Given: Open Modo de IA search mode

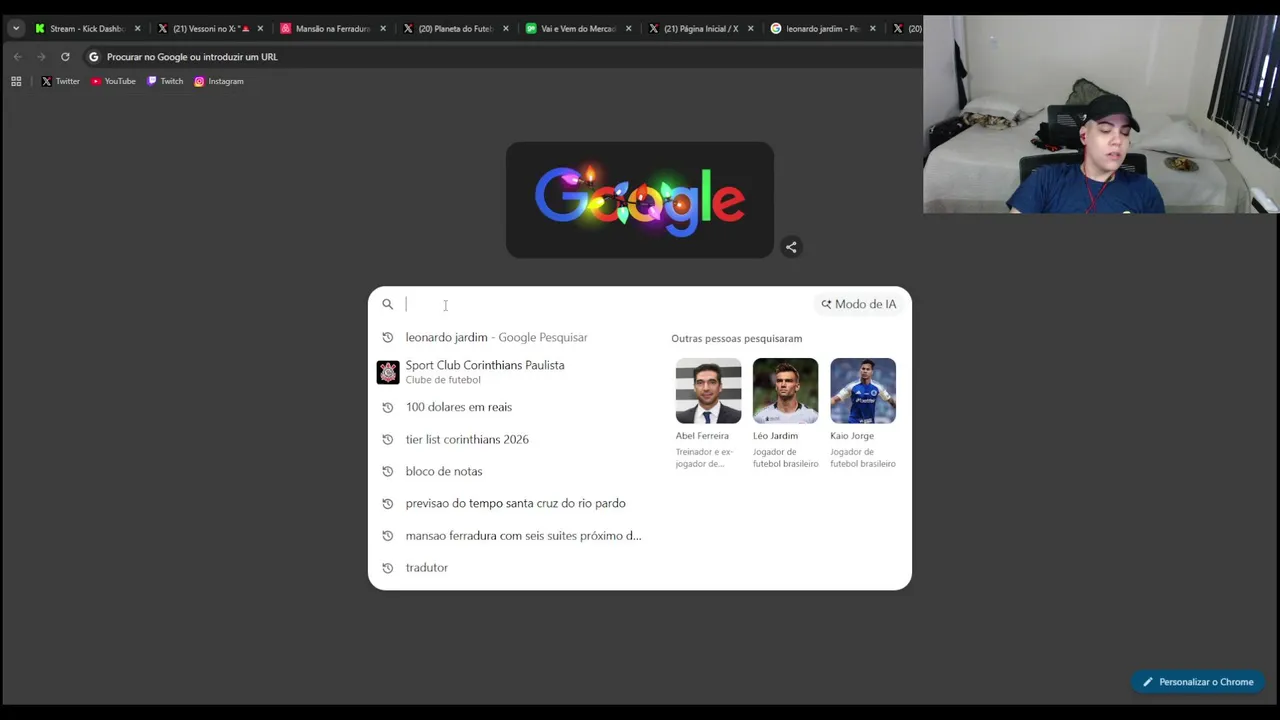Looking at the screenshot, I should pyautogui.click(x=859, y=304).
